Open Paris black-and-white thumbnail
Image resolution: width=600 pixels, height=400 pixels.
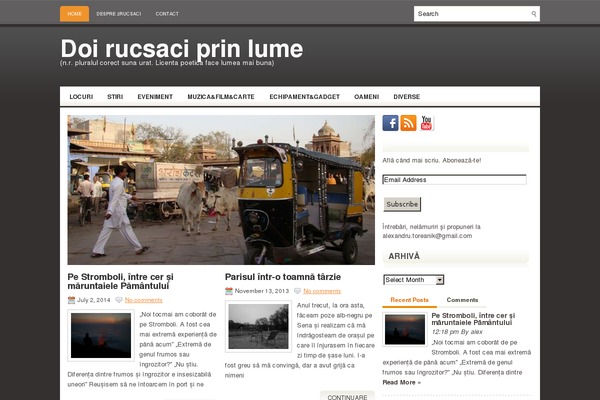[258, 327]
